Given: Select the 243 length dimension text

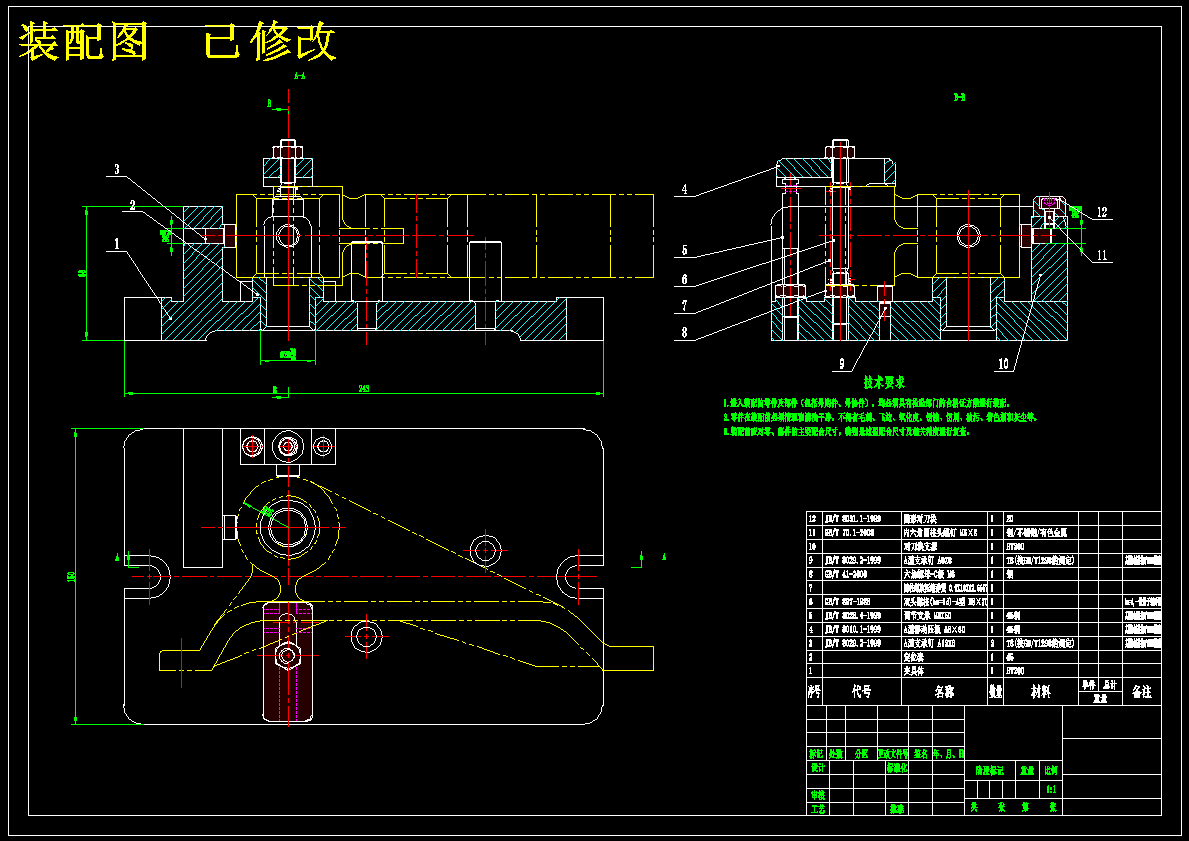Looking at the screenshot, I should (364, 388).
